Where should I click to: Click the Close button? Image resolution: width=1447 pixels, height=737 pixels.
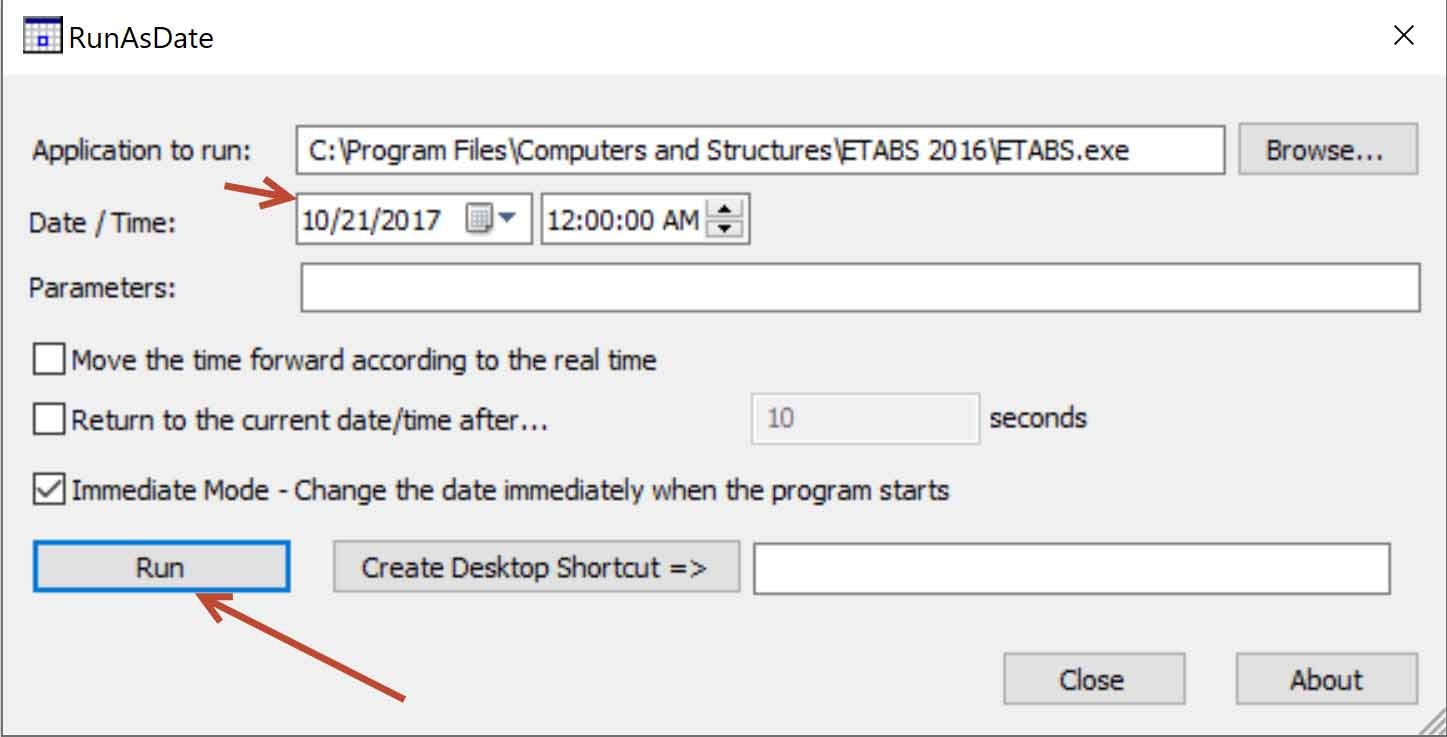1092,679
